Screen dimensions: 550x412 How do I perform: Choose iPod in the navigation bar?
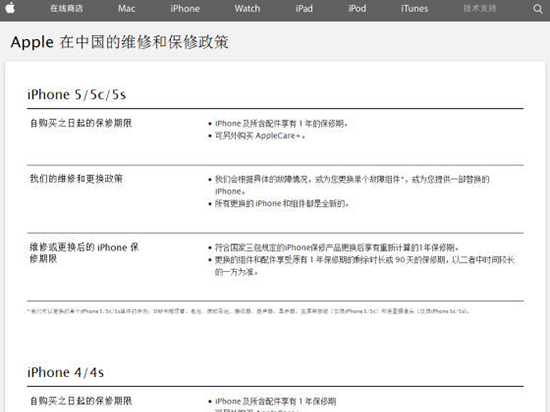[357, 9]
